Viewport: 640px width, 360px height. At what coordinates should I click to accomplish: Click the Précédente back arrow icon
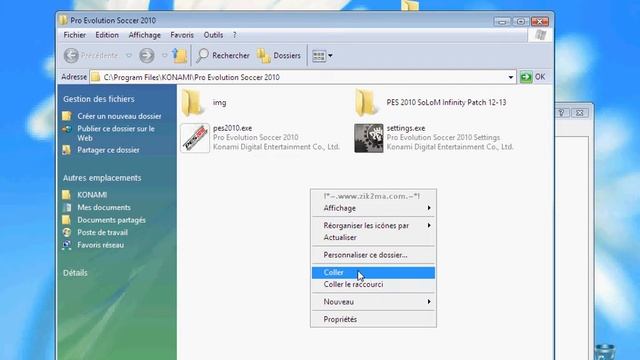[71, 56]
